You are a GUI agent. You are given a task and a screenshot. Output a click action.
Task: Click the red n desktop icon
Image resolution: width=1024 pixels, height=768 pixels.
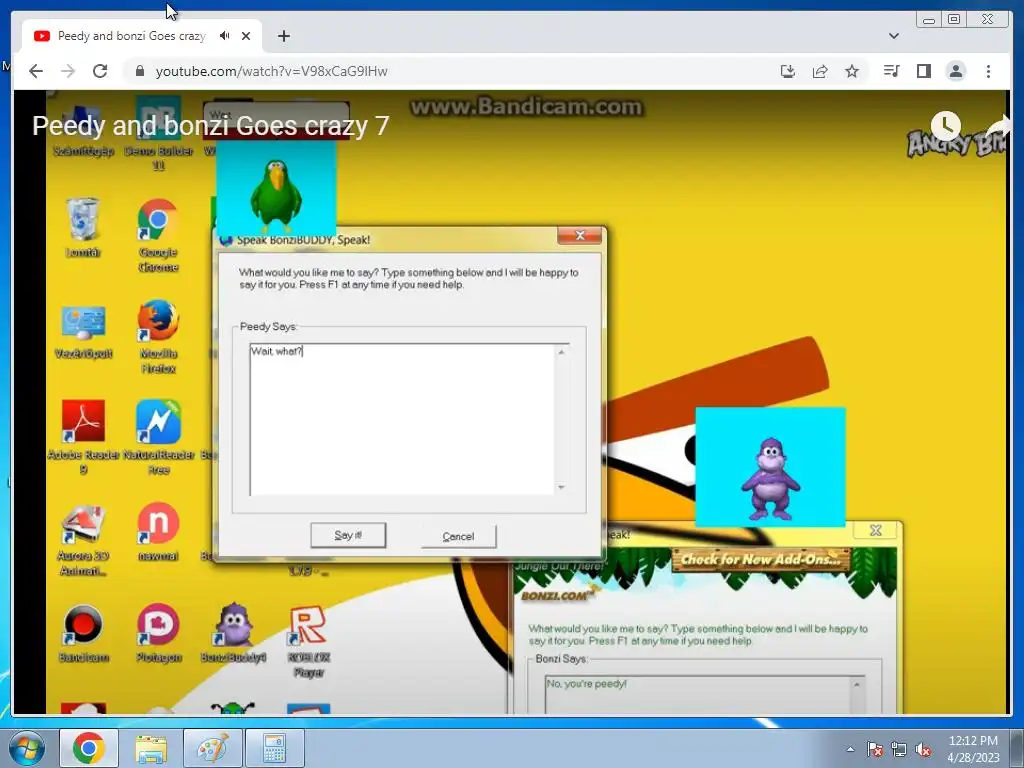[x=158, y=531]
